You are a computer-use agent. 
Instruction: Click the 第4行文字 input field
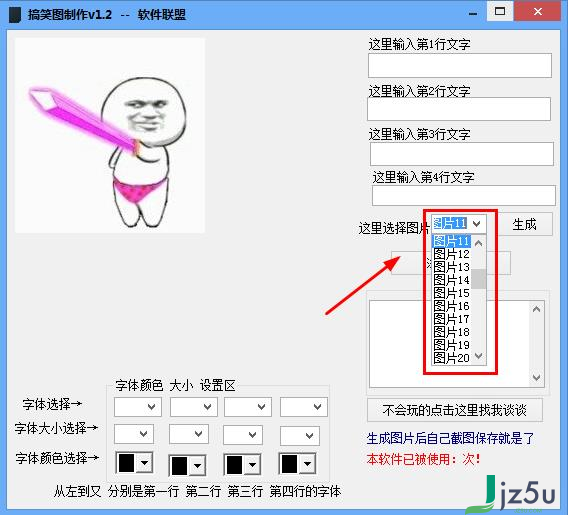463,196
